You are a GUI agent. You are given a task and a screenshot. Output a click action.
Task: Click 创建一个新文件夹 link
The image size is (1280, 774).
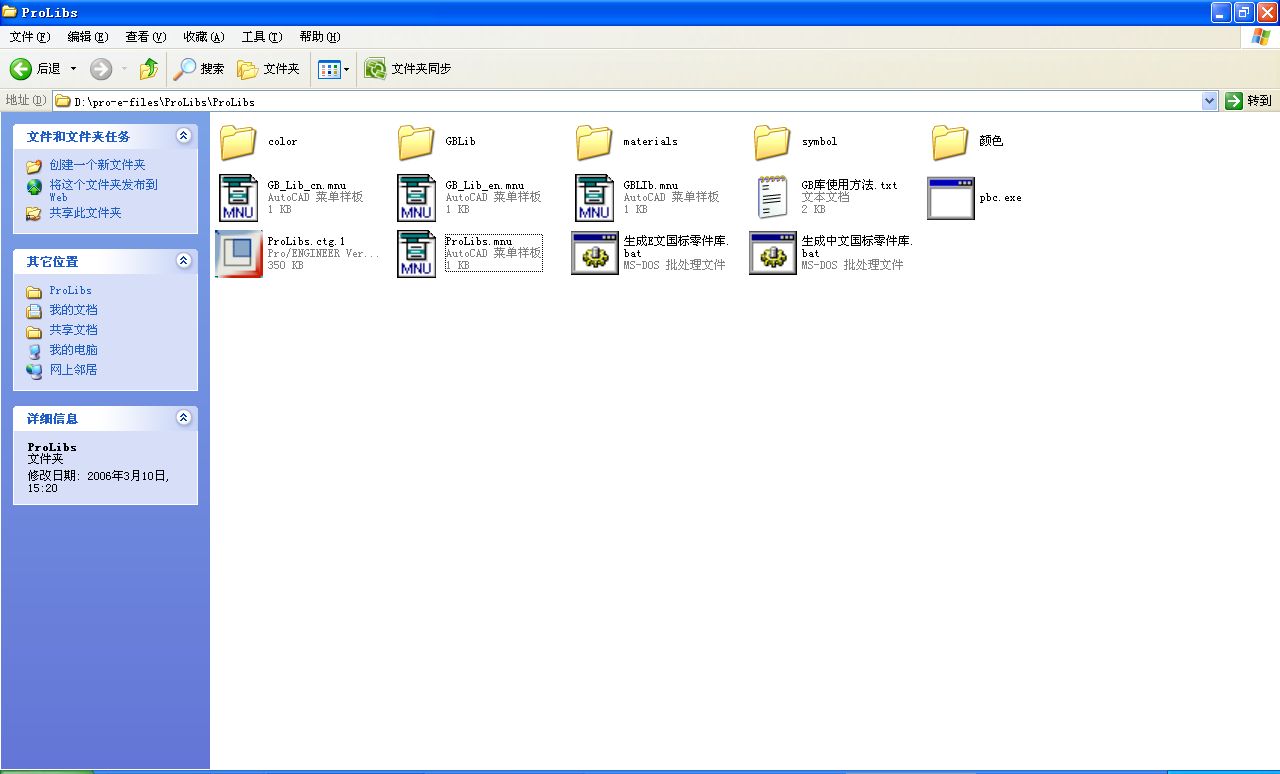click(97, 165)
